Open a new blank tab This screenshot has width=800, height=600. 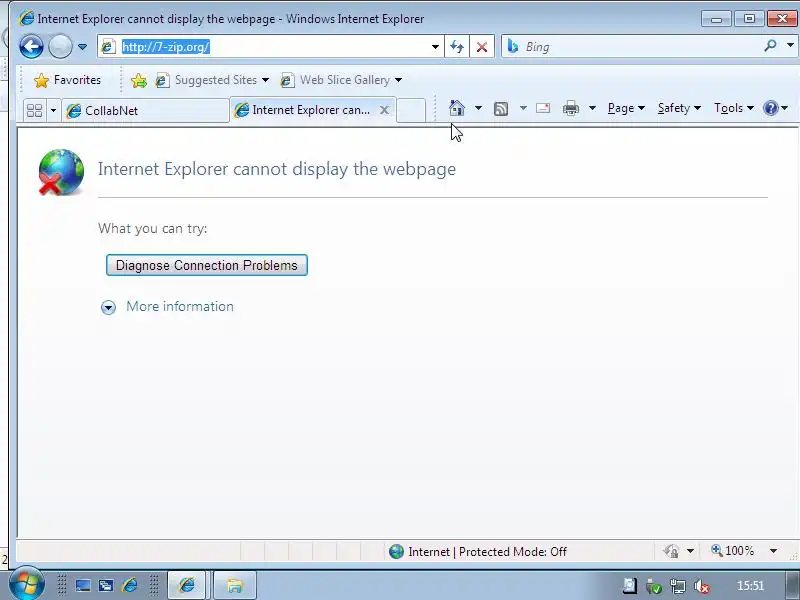(x=411, y=110)
